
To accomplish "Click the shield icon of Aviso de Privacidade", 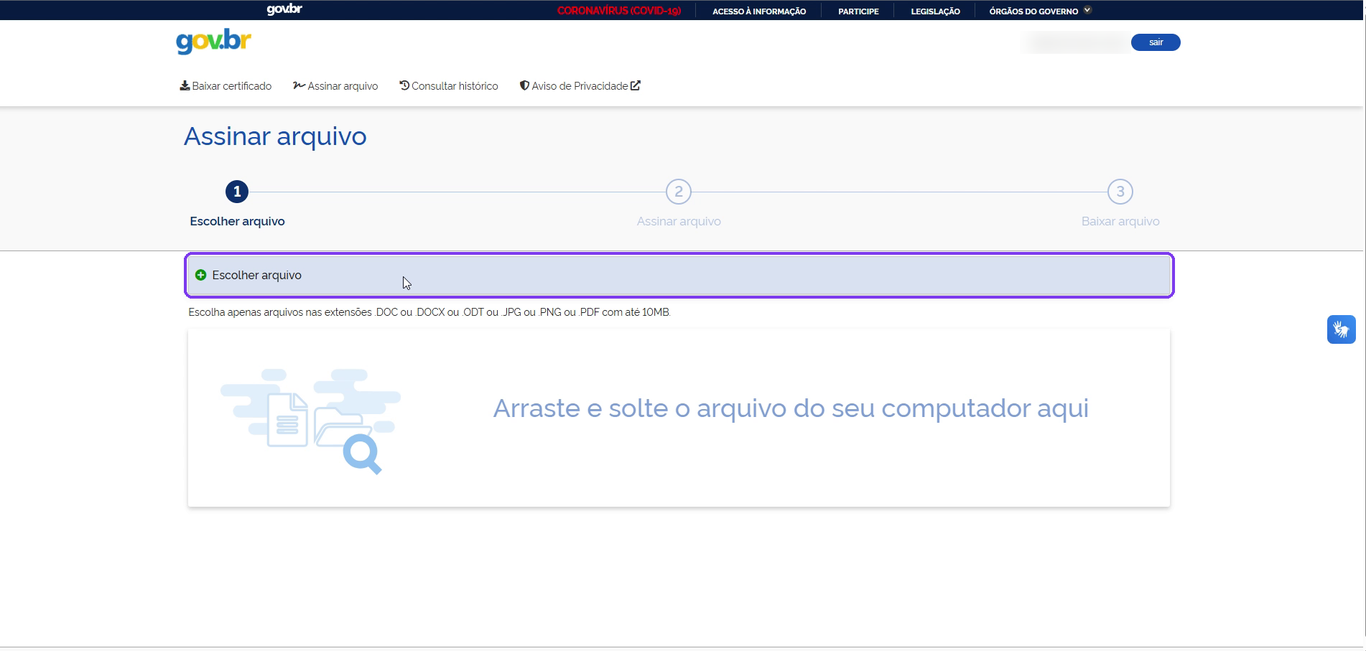I will (524, 86).
